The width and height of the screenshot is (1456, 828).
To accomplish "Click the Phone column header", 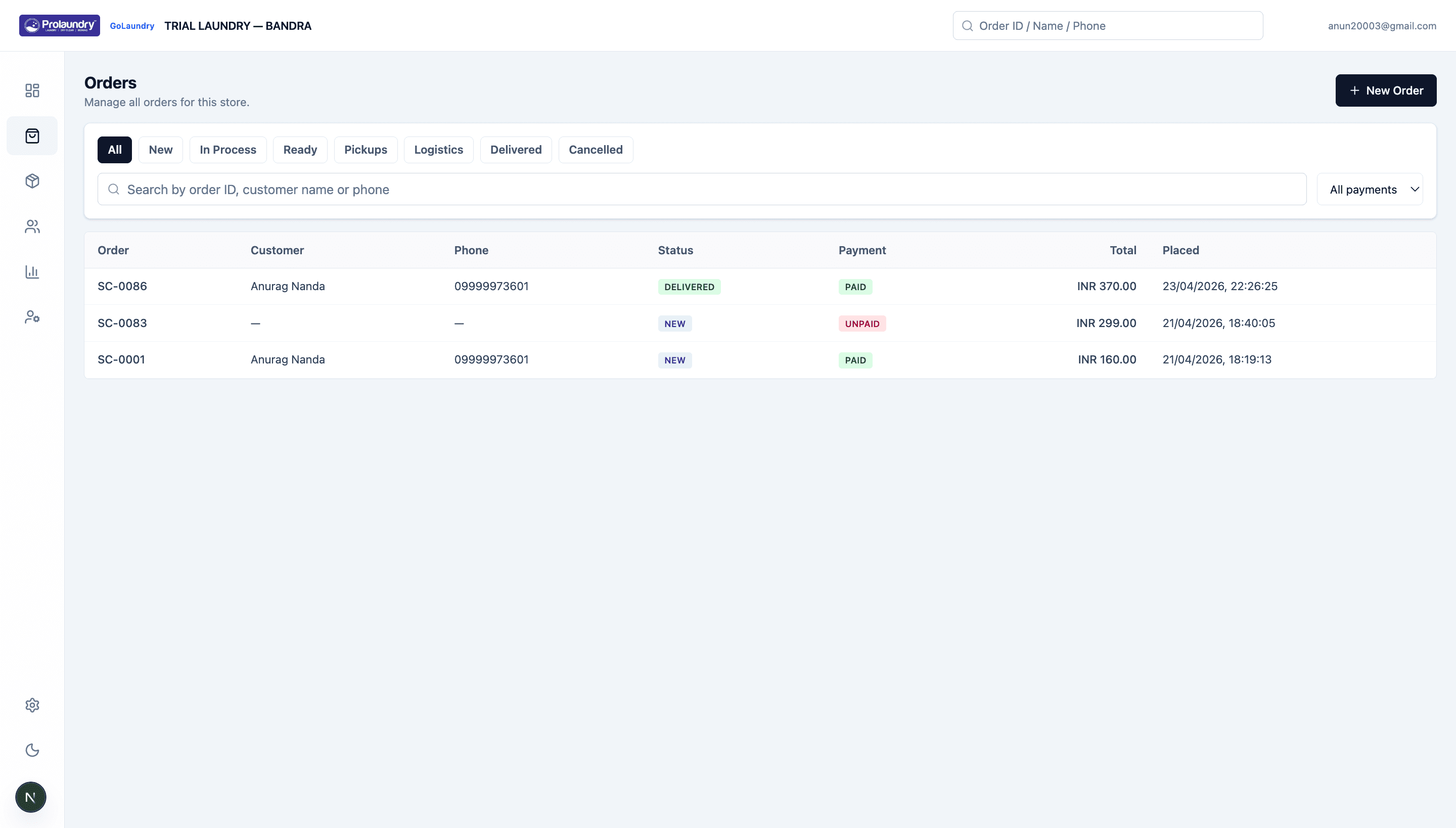I will click(472, 250).
